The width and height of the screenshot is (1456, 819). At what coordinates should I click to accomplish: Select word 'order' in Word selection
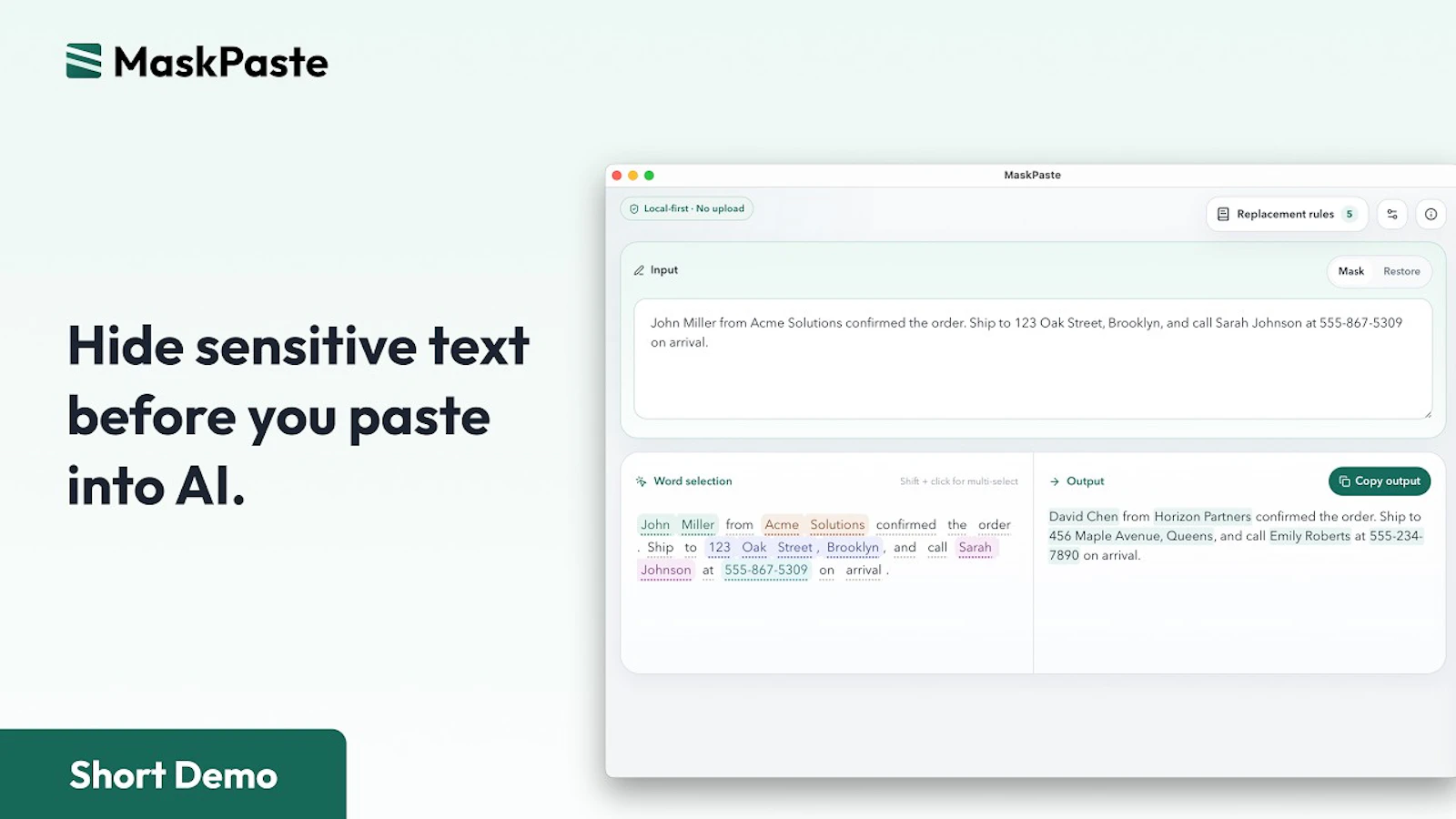click(994, 525)
